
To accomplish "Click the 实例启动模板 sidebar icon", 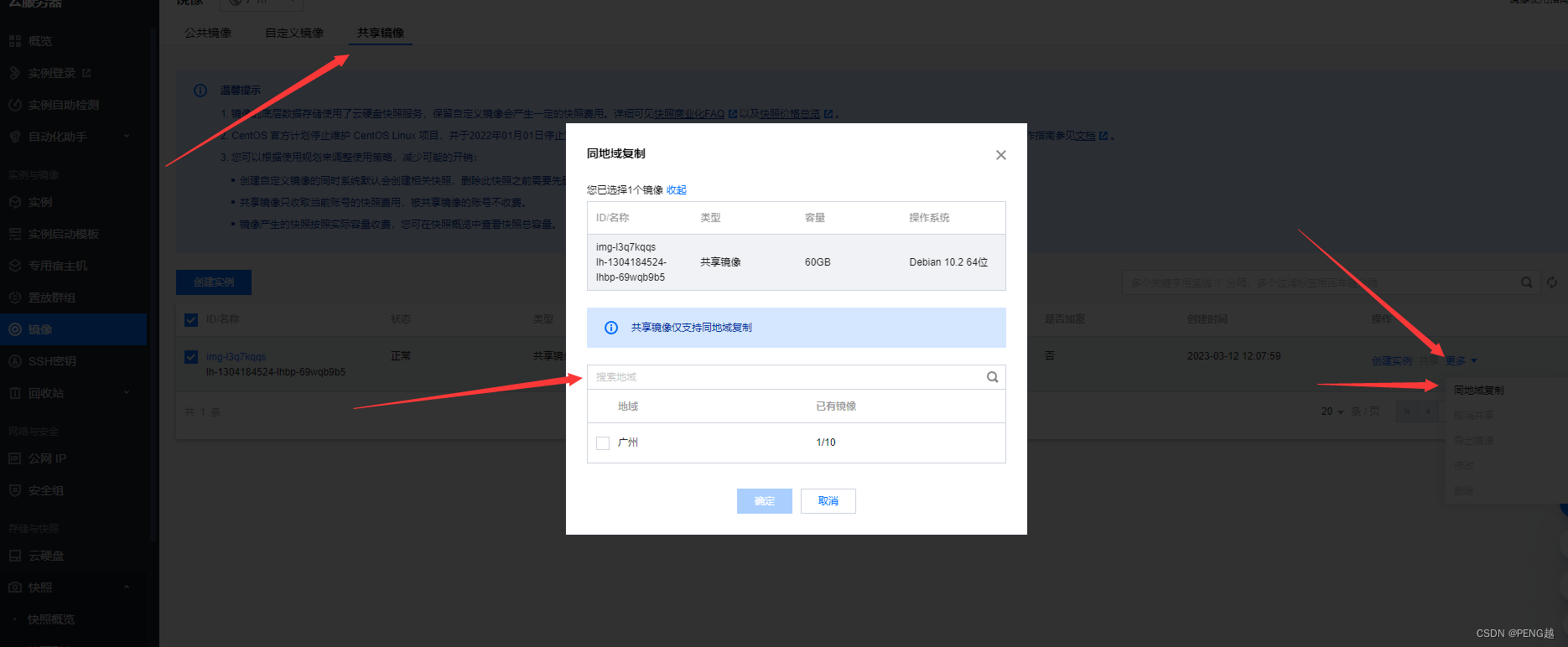I will pyautogui.click(x=15, y=234).
